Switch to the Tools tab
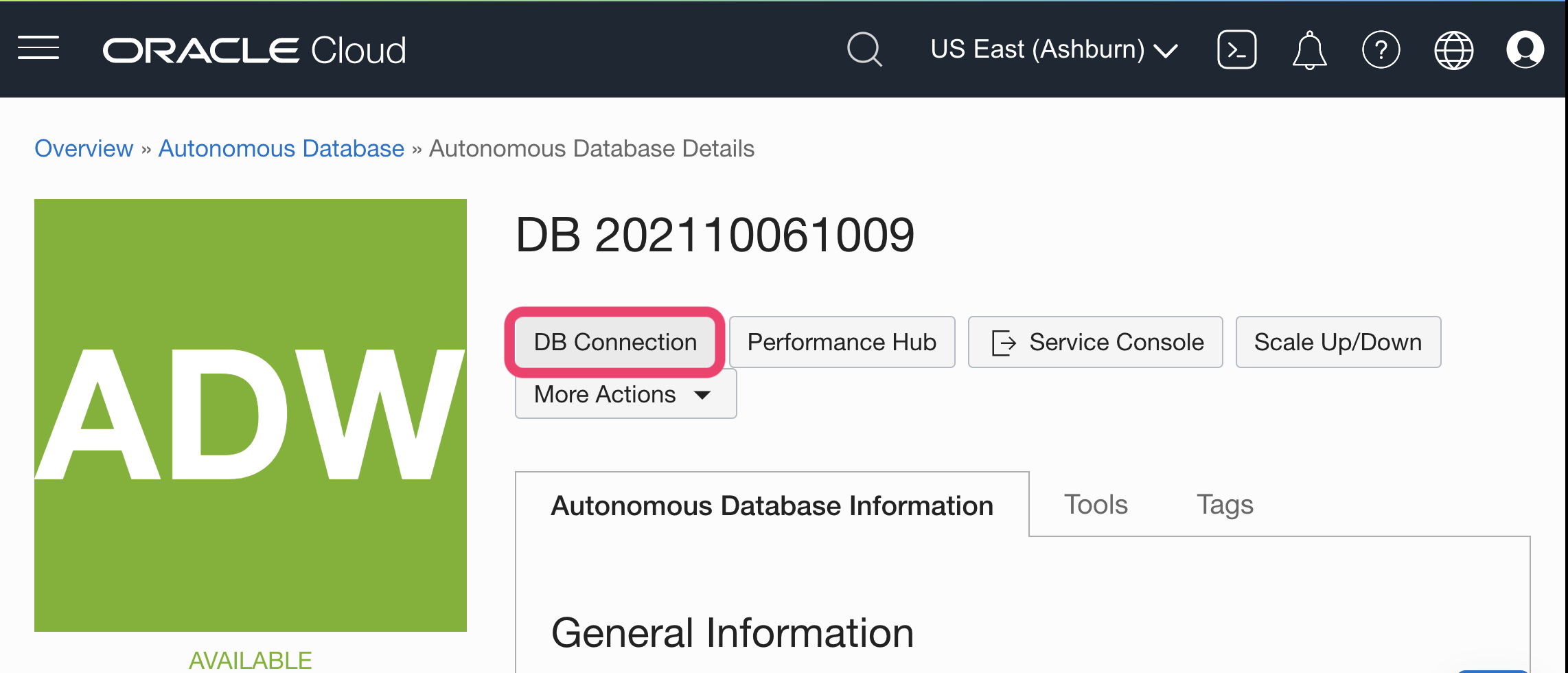Viewport: 1568px width, 673px height. [x=1096, y=504]
